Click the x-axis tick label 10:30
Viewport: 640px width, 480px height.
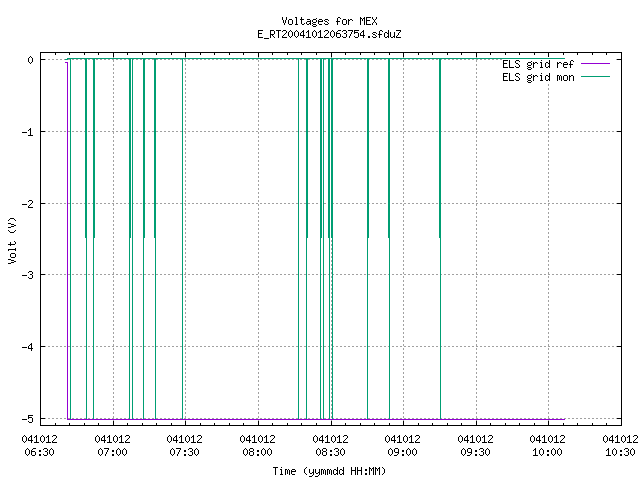click(x=620, y=452)
